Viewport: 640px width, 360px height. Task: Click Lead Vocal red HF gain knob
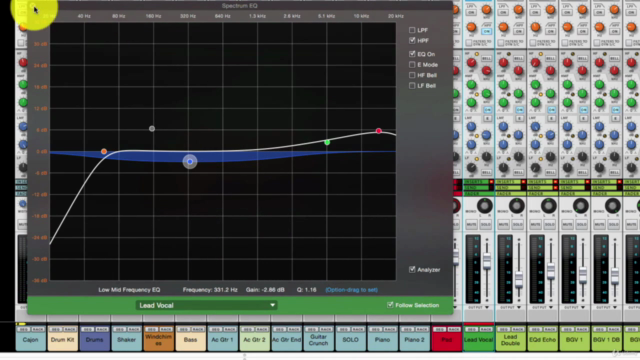coord(471,62)
